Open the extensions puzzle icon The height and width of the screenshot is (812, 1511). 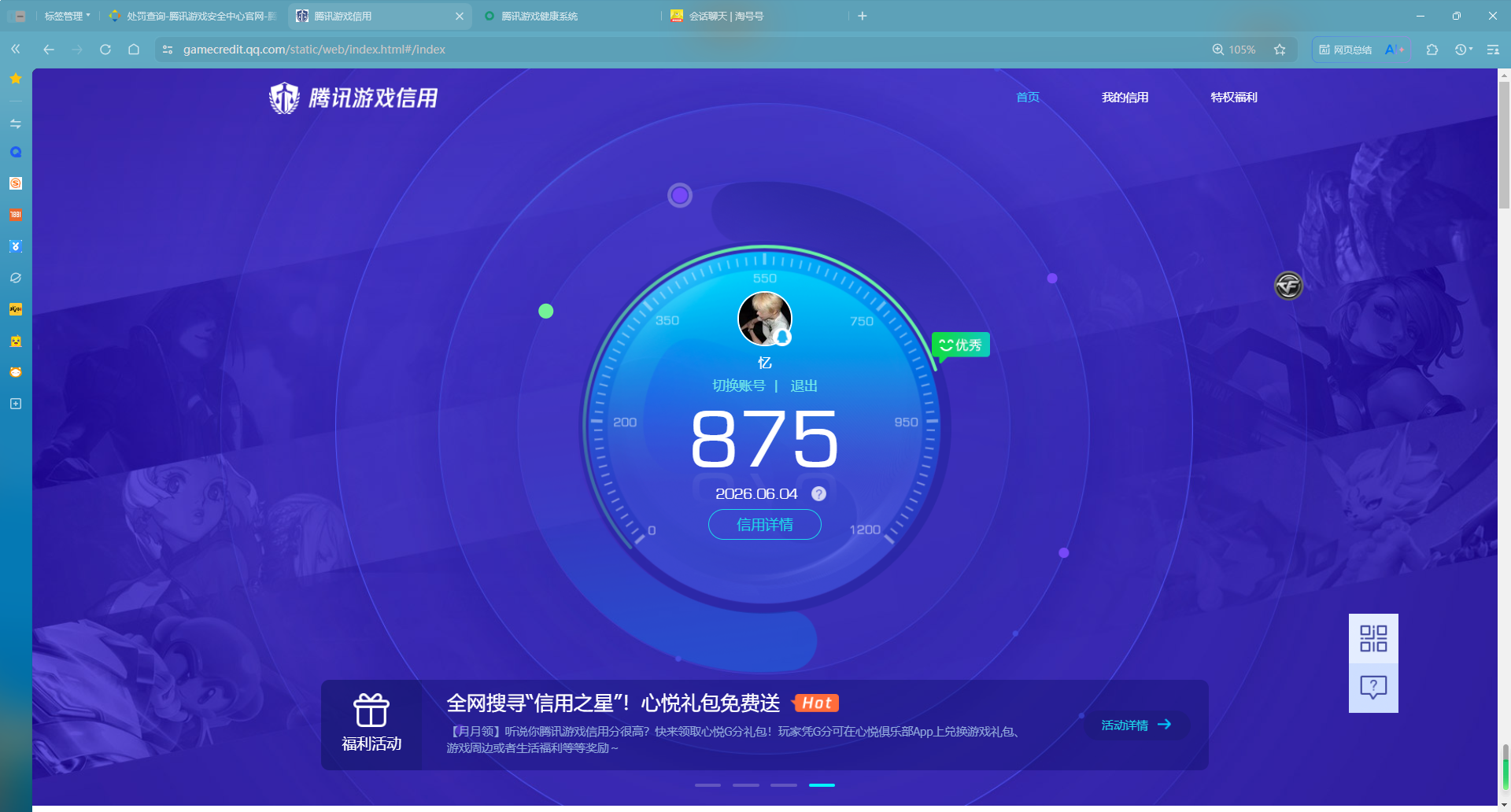click(x=1432, y=49)
